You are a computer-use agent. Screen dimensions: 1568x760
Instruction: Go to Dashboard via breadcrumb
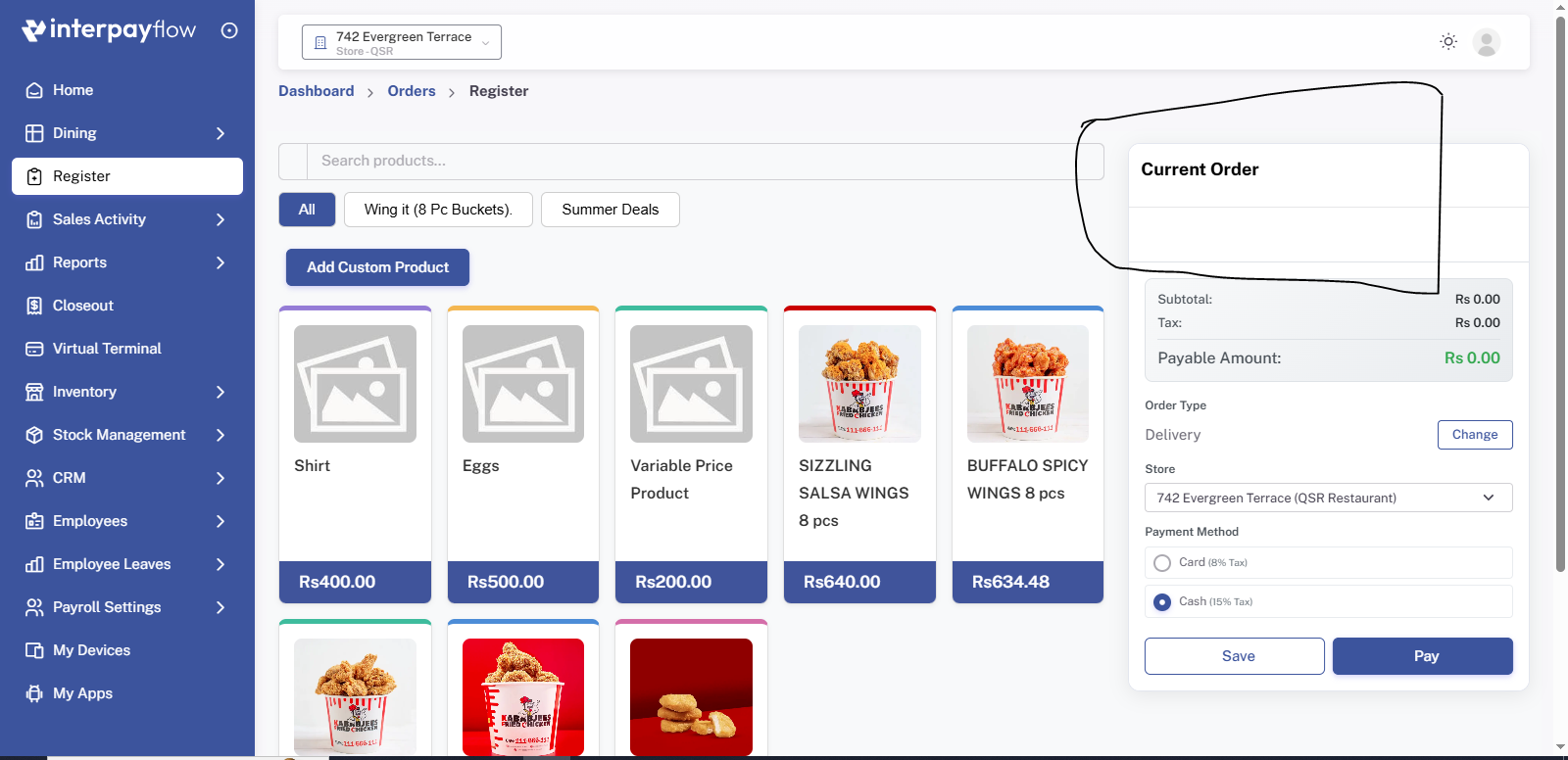coord(317,91)
